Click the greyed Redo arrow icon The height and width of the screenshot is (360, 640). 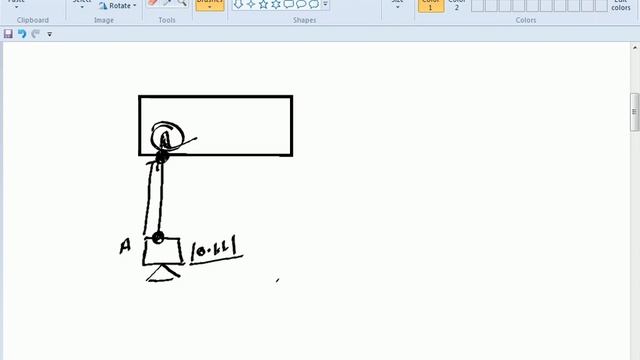pyautogui.click(x=36, y=34)
